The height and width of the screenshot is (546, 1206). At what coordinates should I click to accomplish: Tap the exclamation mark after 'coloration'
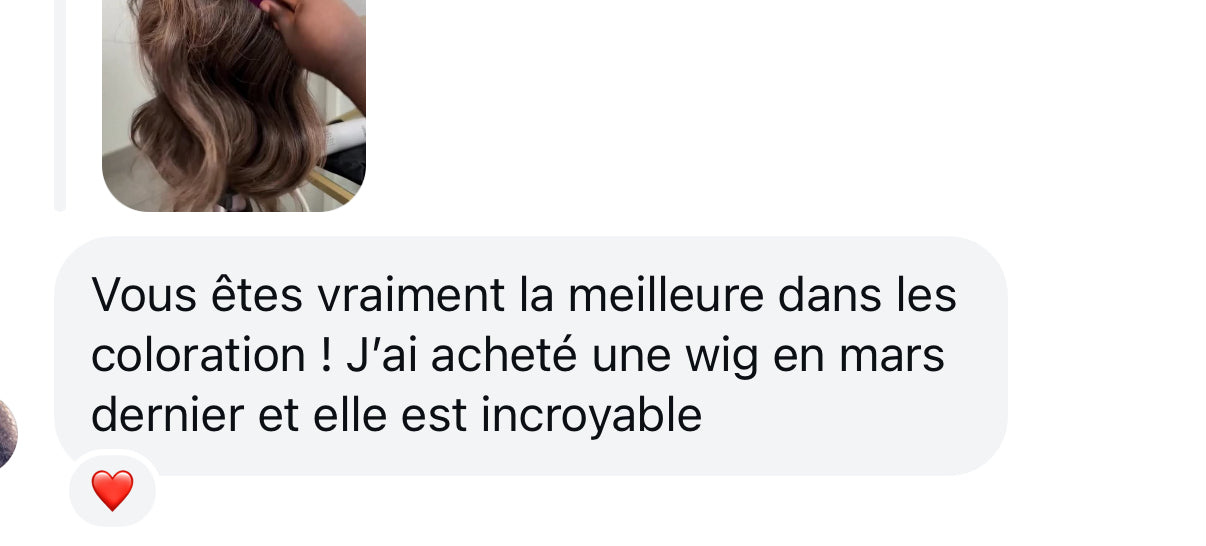(x=326, y=357)
